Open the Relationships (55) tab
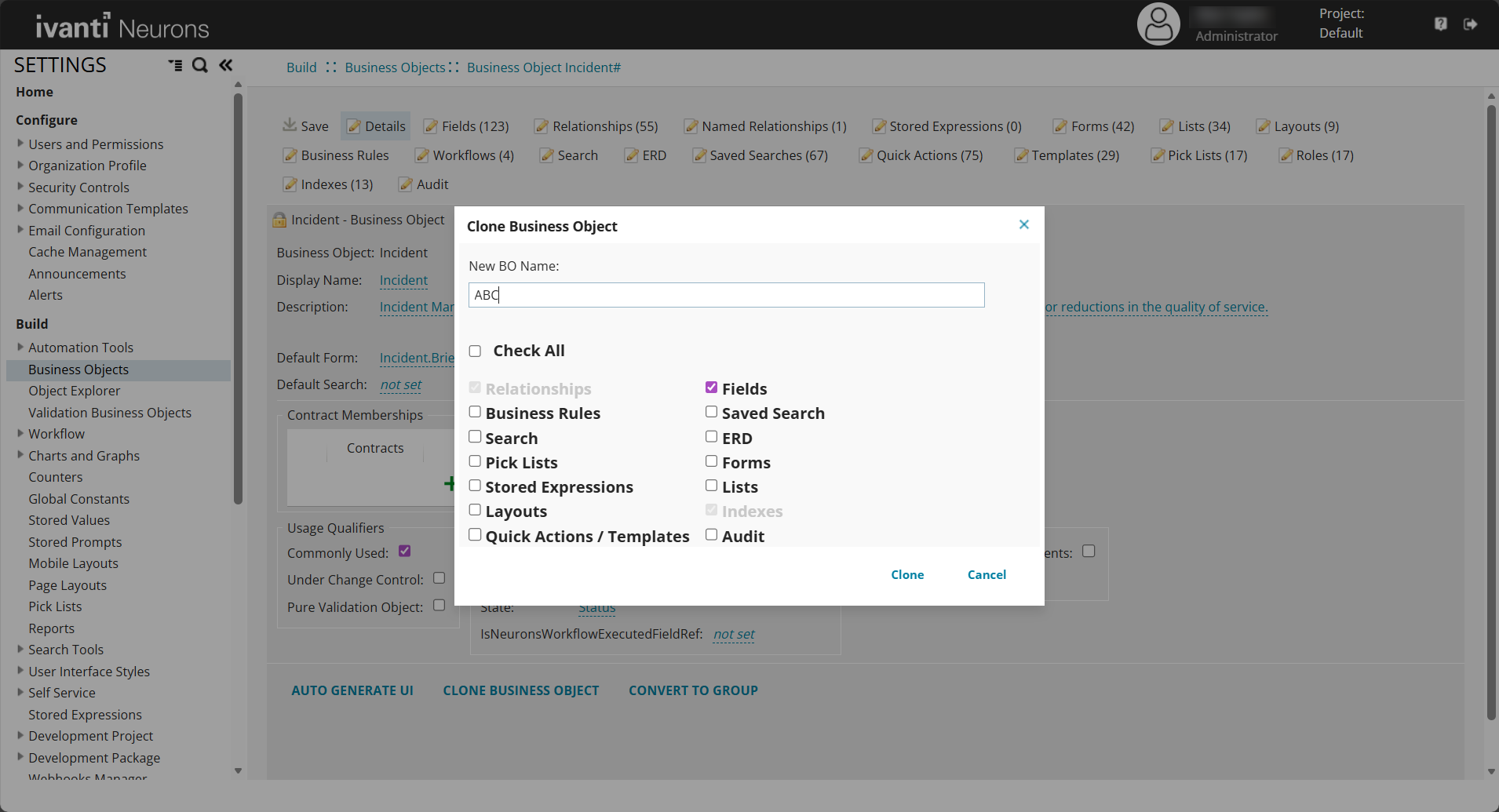The image size is (1499, 812). tap(596, 126)
